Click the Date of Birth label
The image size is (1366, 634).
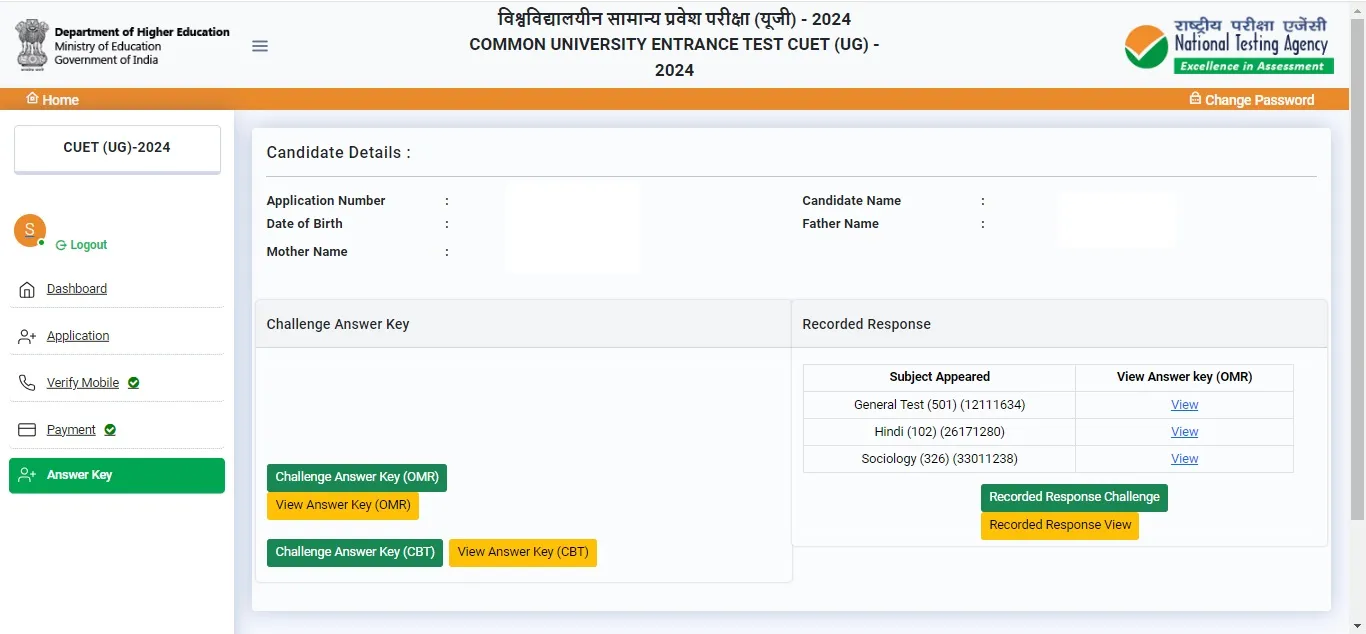(x=304, y=224)
